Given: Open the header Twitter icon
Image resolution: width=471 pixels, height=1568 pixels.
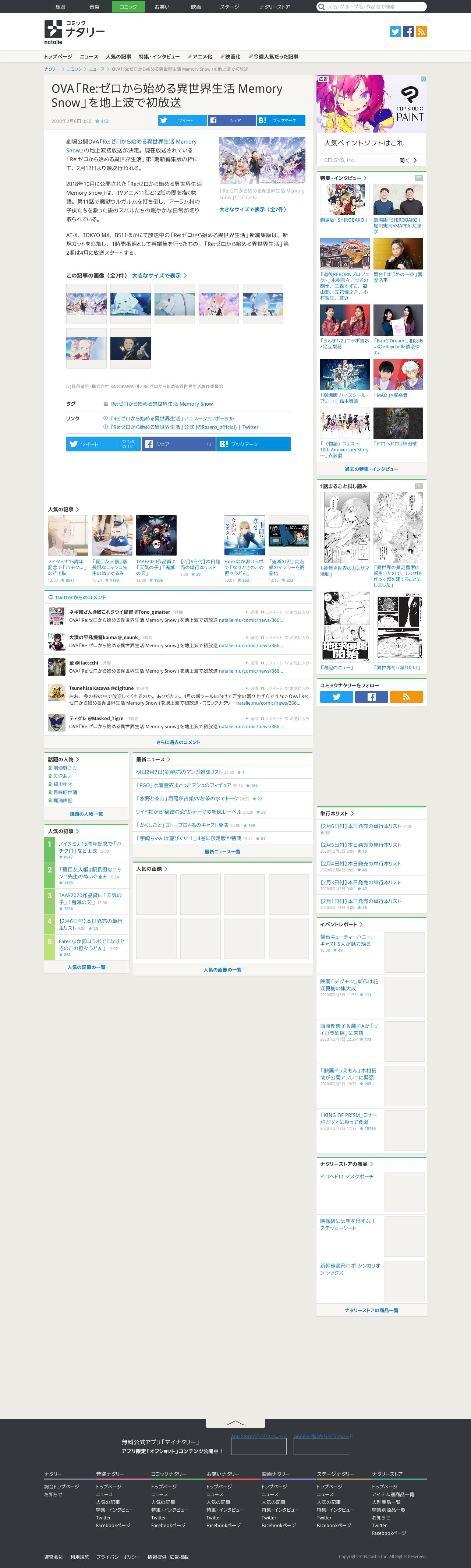Looking at the screenshot, I should pyautogui.click(x=396, y=32).
